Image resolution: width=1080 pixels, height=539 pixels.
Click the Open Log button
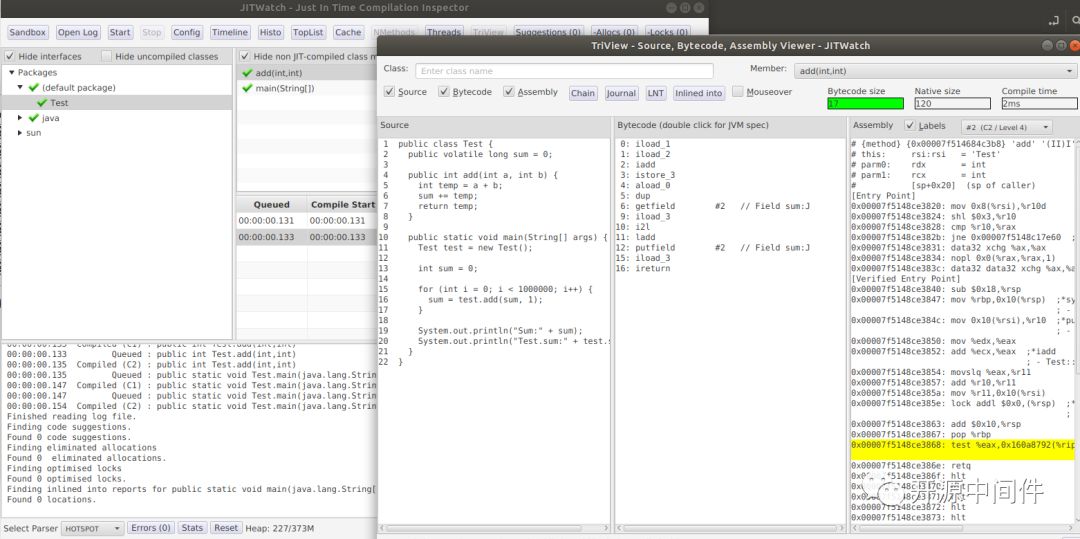pos(78,32)
